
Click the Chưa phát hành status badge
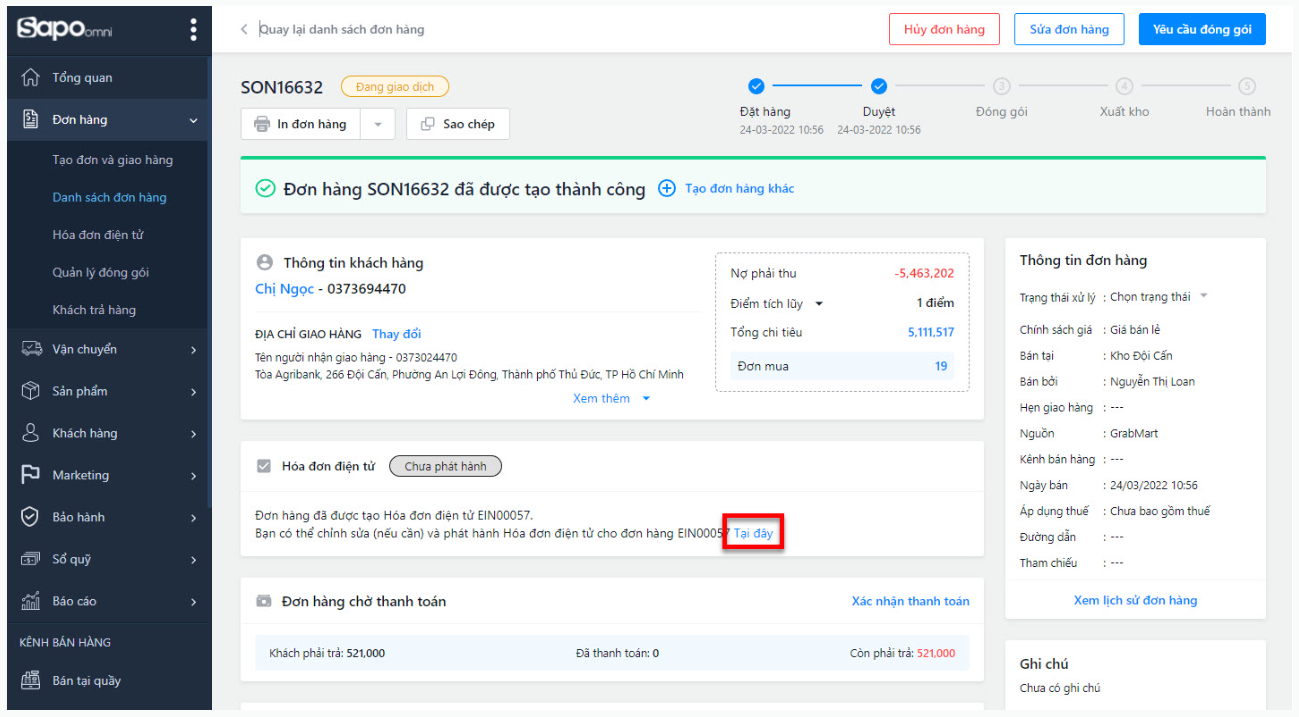click(x=445, y=466)
